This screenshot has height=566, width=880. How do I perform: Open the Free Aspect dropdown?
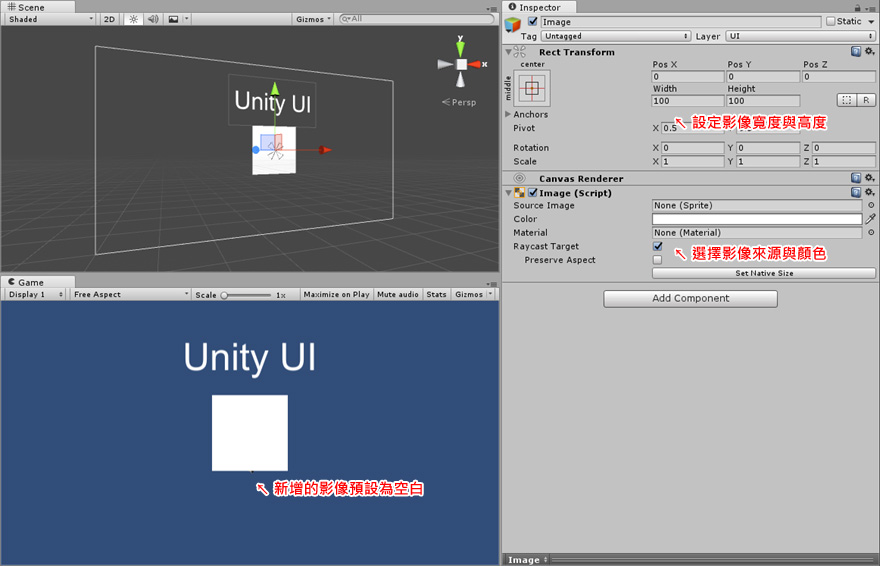(130, 294)
